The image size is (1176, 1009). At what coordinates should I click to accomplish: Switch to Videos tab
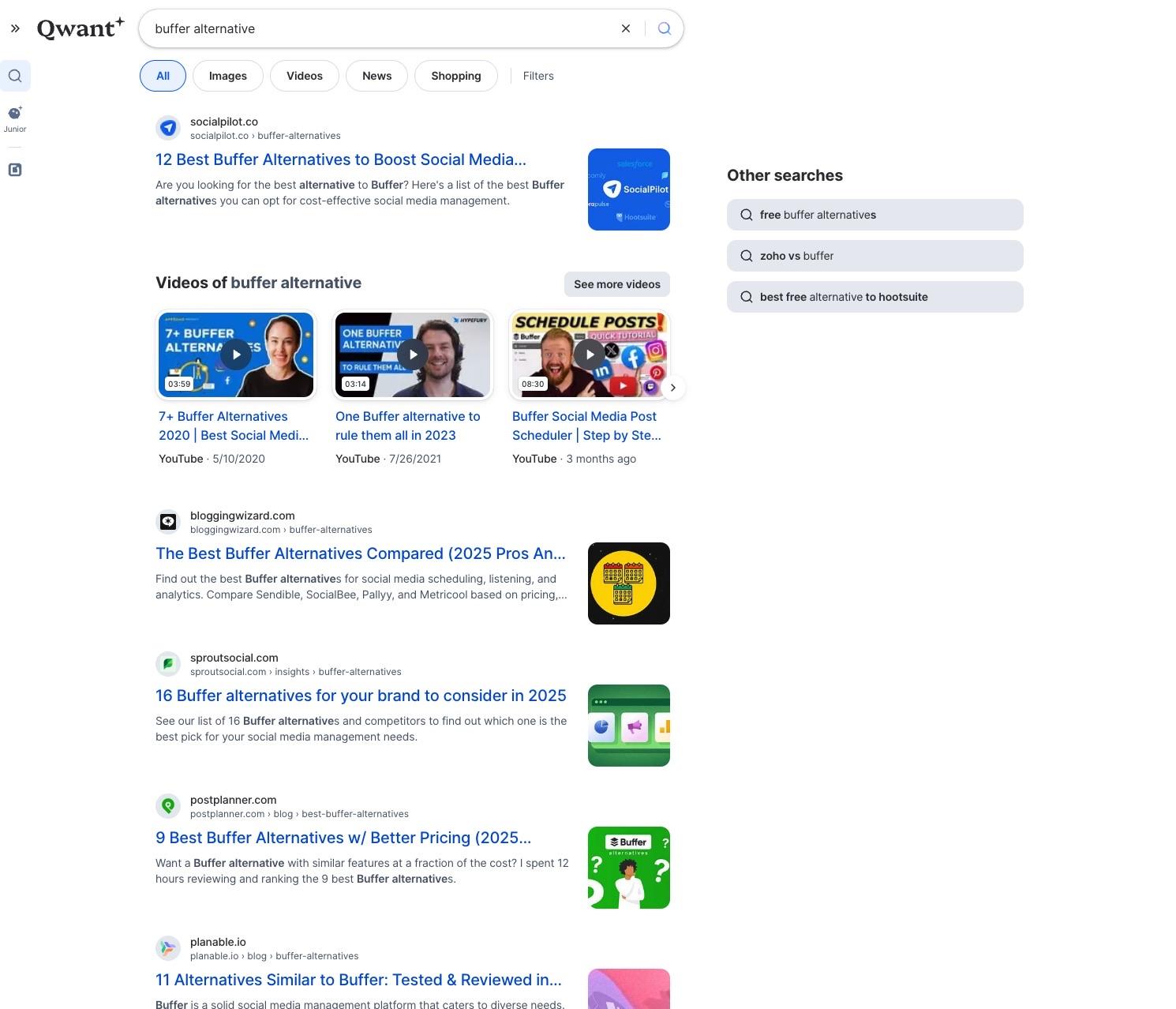[305, 76]
